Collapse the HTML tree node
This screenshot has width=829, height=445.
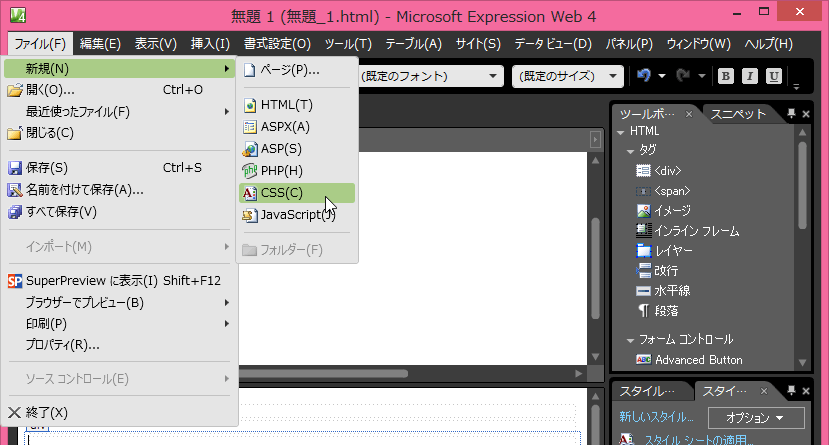(x=621, y=132)
